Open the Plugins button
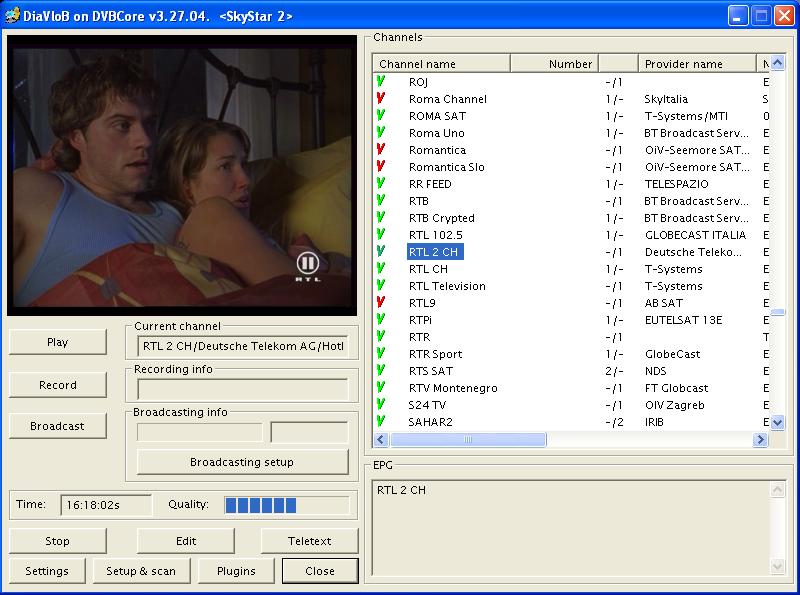Screen dimensions: 800x595 click(x=236, y=571)
